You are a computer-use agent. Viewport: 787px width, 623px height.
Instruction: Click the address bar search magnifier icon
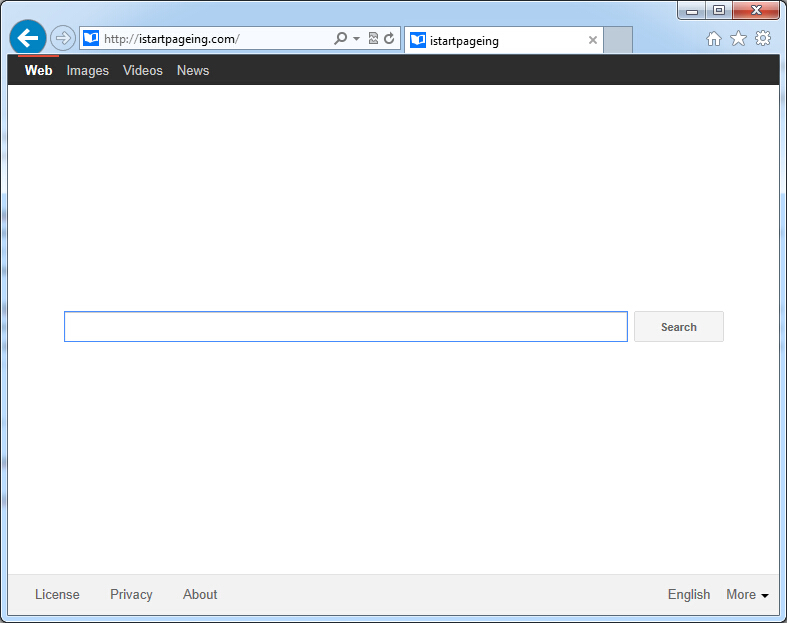pos(340,38)
